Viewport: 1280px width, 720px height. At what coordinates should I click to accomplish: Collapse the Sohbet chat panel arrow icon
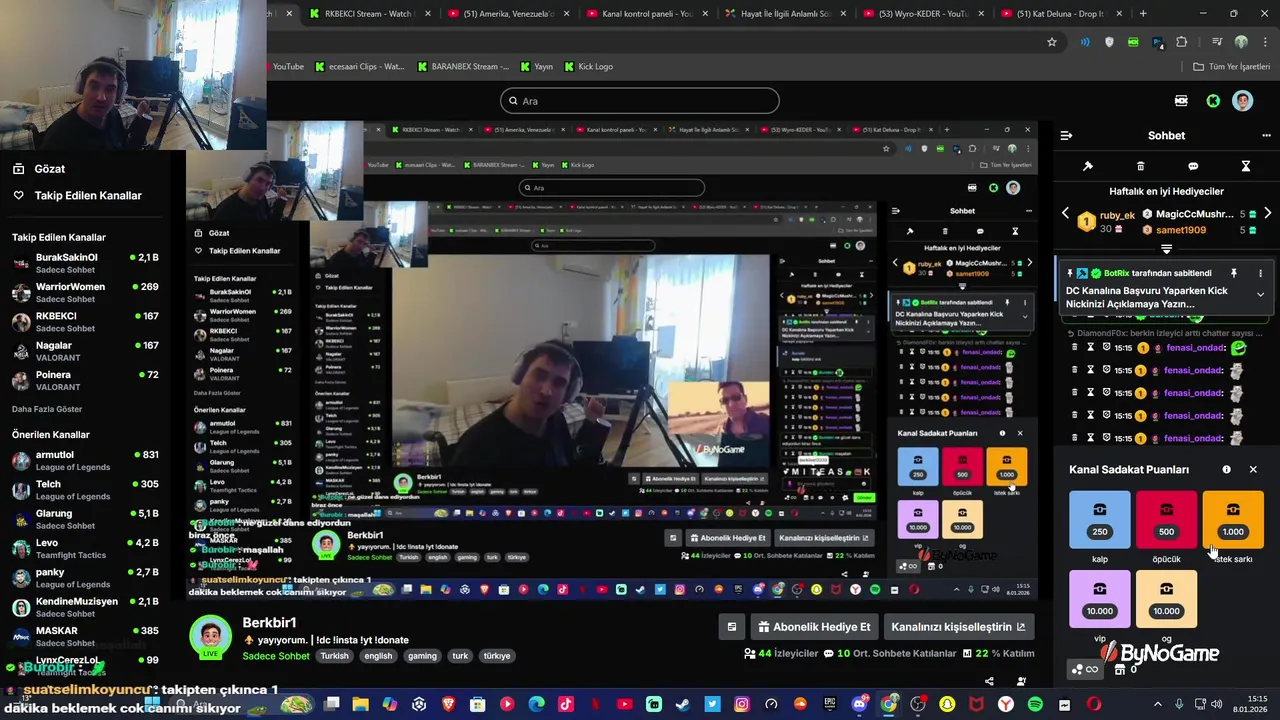click(x=1066, y=135)
